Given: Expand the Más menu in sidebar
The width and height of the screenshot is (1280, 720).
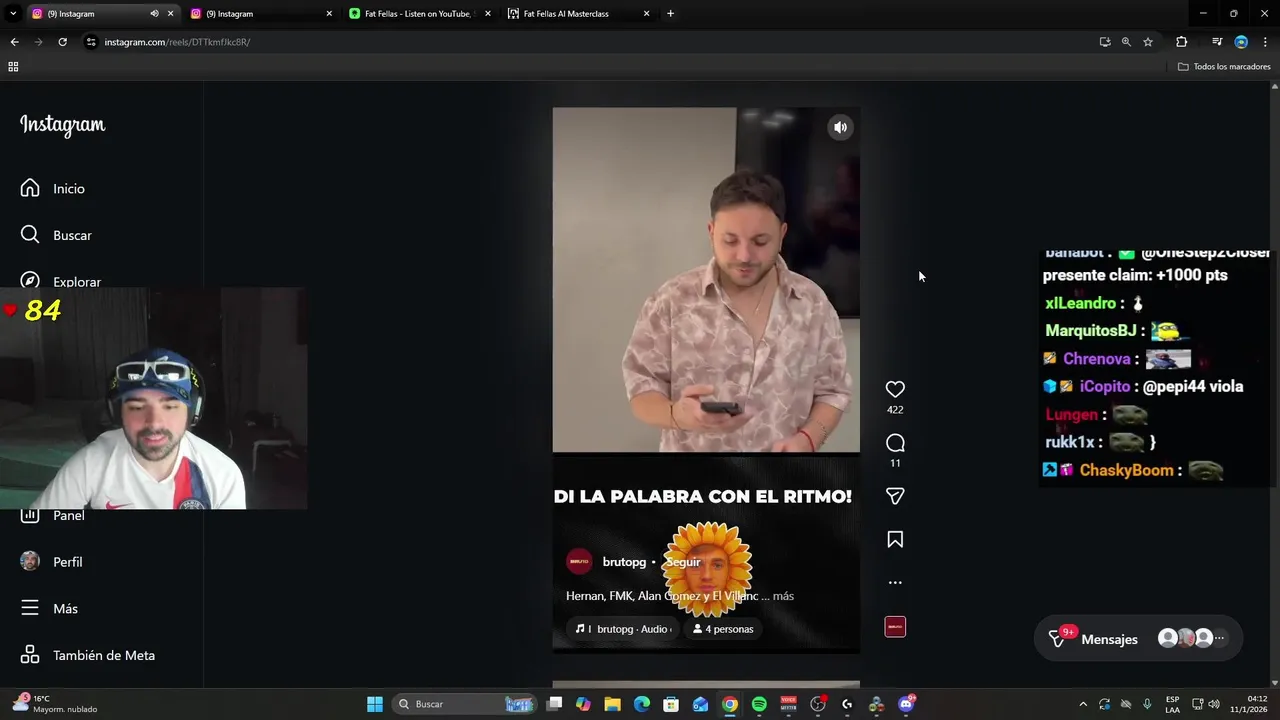Looking at the screenshot, I should 51,608.
